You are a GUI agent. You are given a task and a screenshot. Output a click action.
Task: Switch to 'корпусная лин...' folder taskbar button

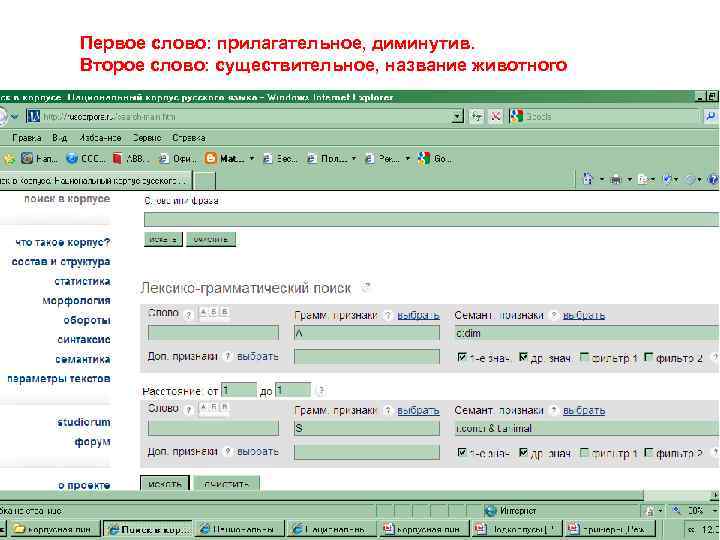[56, 529]
